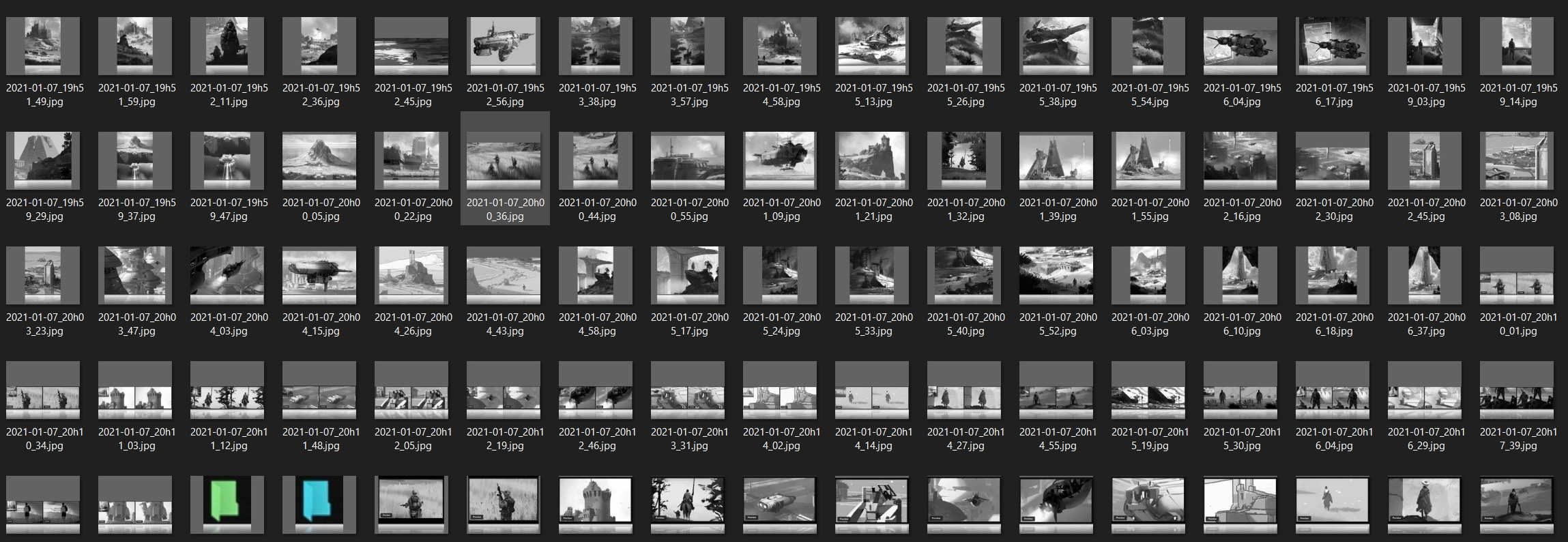Open thumbnail of 2021-01-07_20h15_30.jpg
This screenshot has width=1568, height=542.
click(1240, 390)
